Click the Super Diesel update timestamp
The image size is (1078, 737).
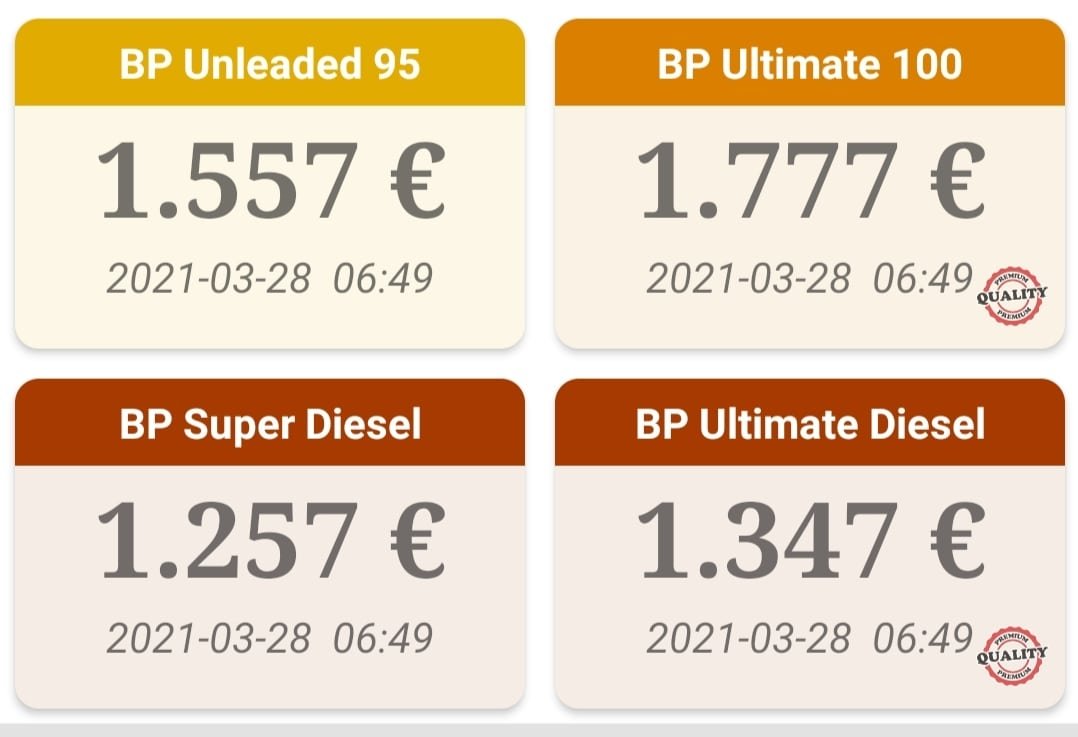270,638
